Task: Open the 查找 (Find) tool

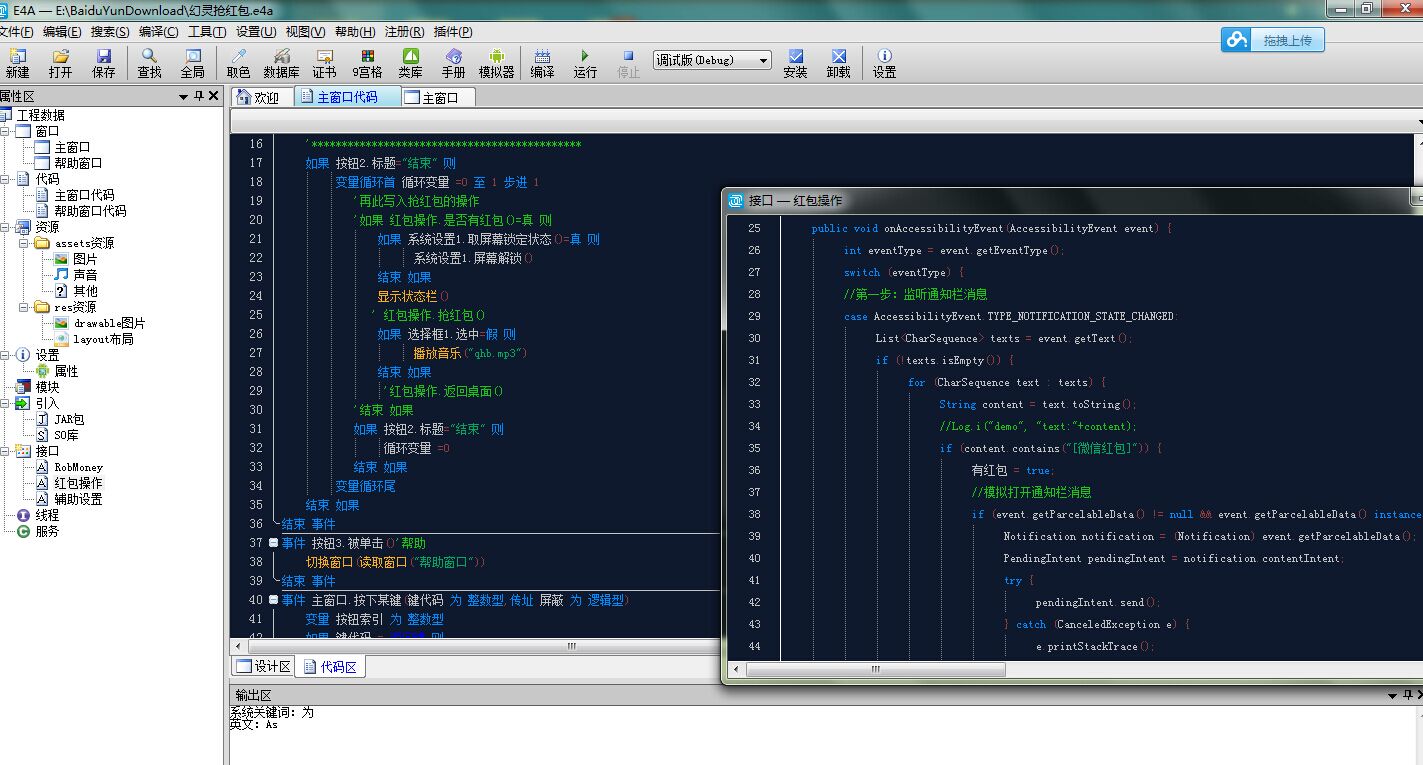Action: pos(149,63)
